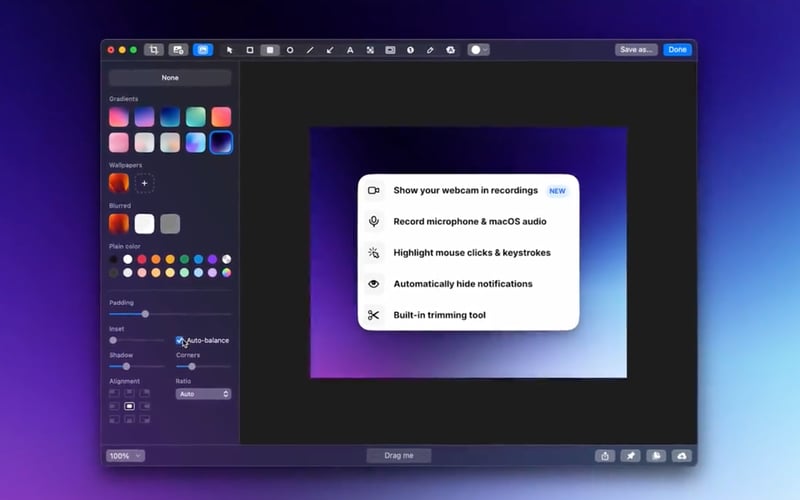Toggle the blue Background tool button
The width and height of the screenshot is (800, 500).
203,49
